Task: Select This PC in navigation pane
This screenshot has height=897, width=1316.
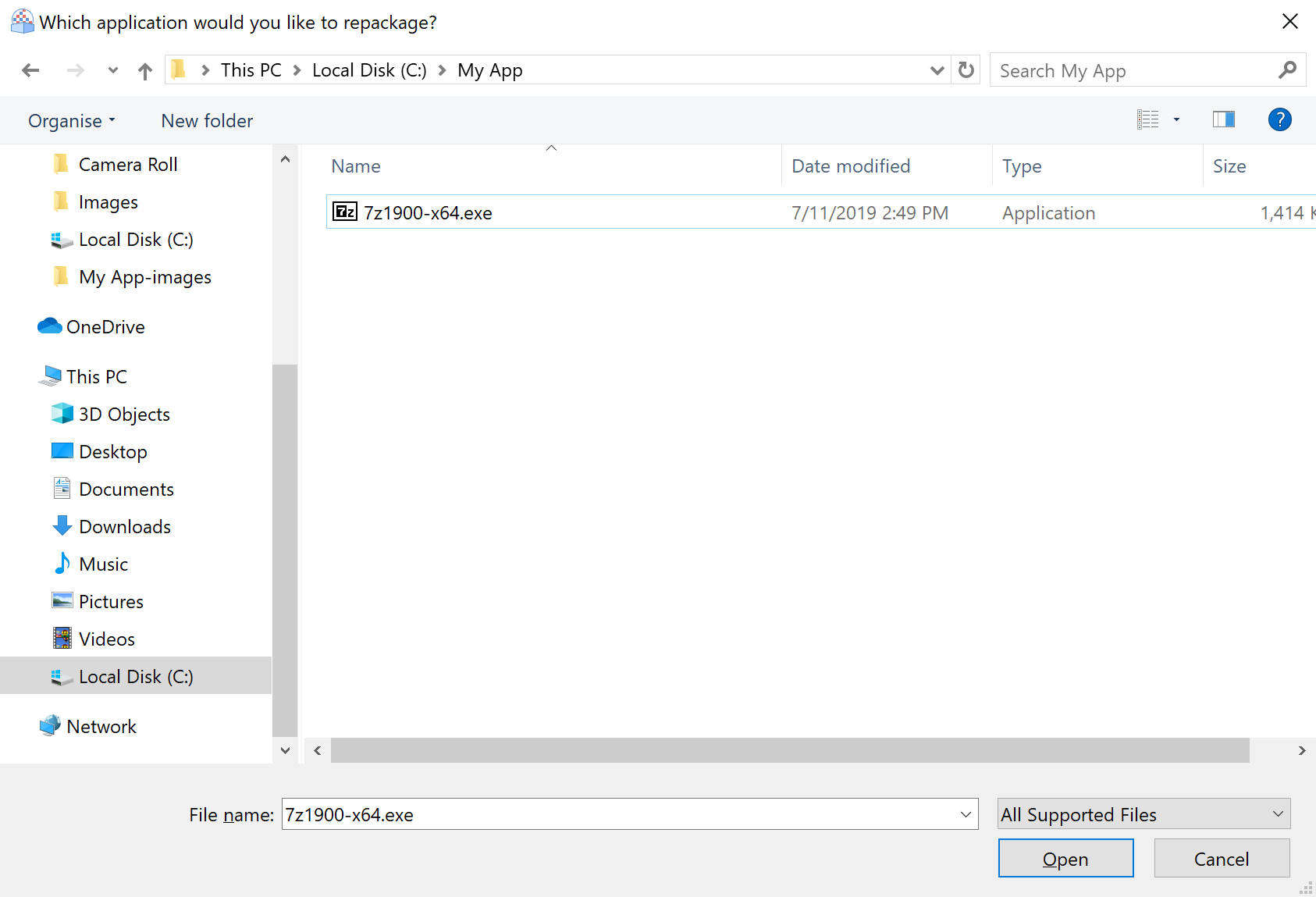Action: coord(97,377)
